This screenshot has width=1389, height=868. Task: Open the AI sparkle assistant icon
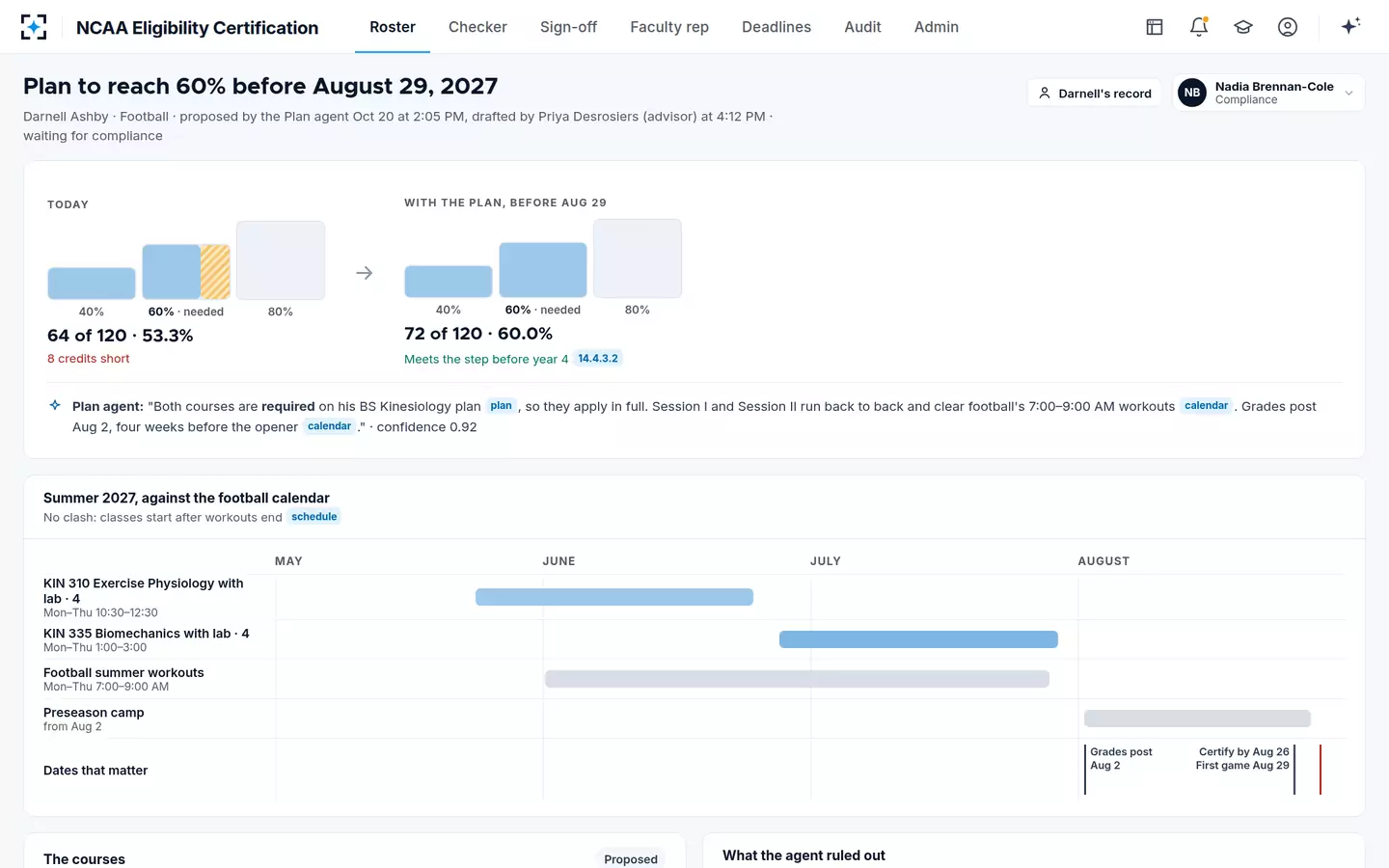point(1350,26)
